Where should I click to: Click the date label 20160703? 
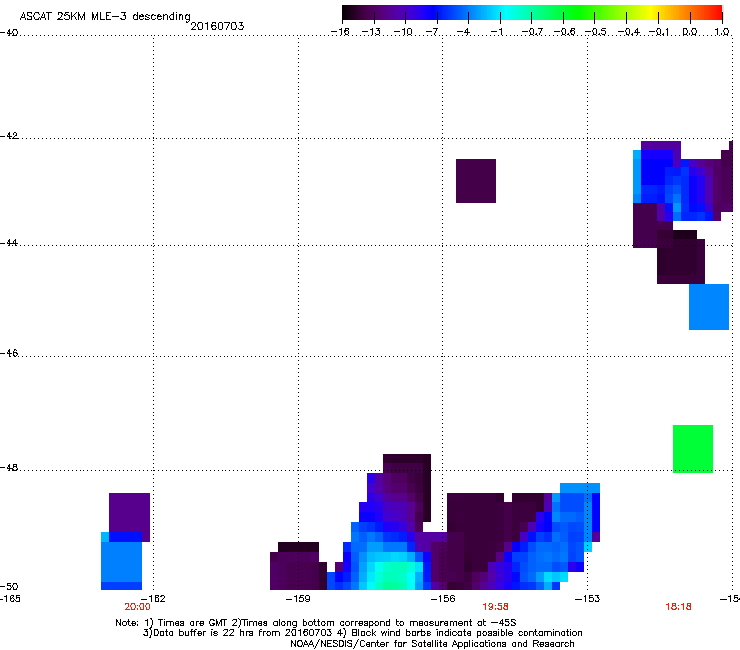point(217,26)
